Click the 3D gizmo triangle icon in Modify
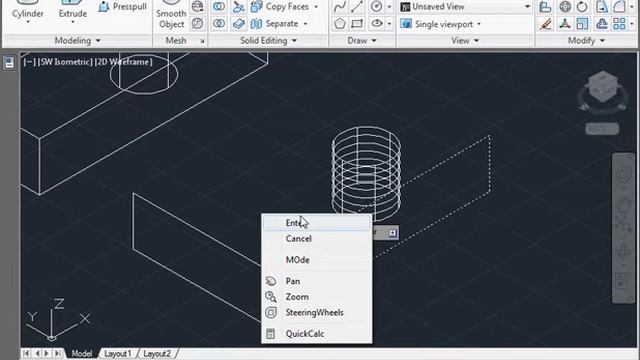 (564, 24)
